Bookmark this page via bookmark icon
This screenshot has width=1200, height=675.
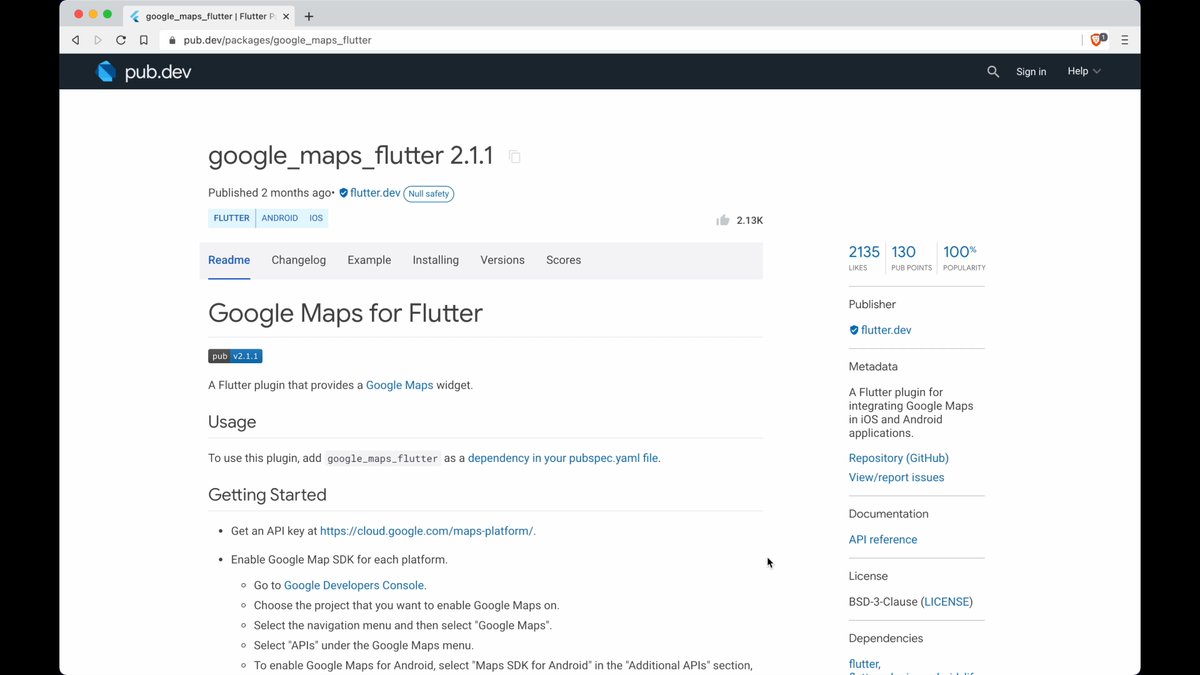point(144,40)
